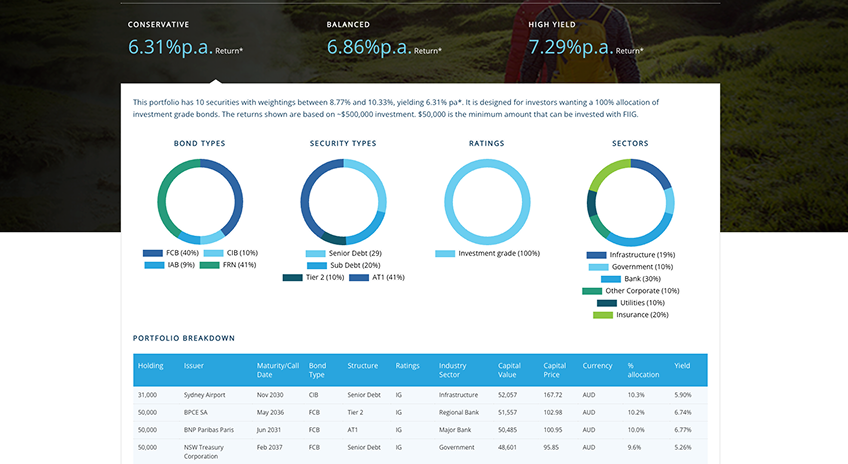Select the Conservative portfolio tab
848x464 pixels.
tap(185, 39)
